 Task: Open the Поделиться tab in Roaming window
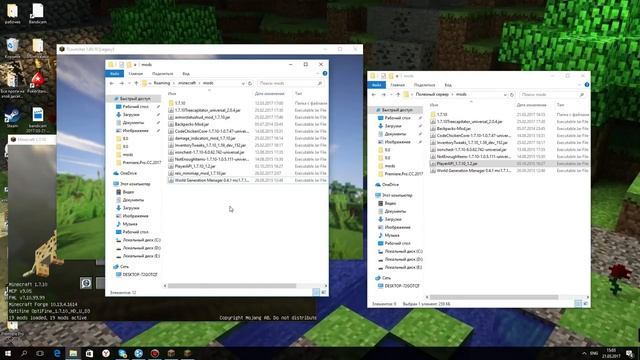[162, 73]
